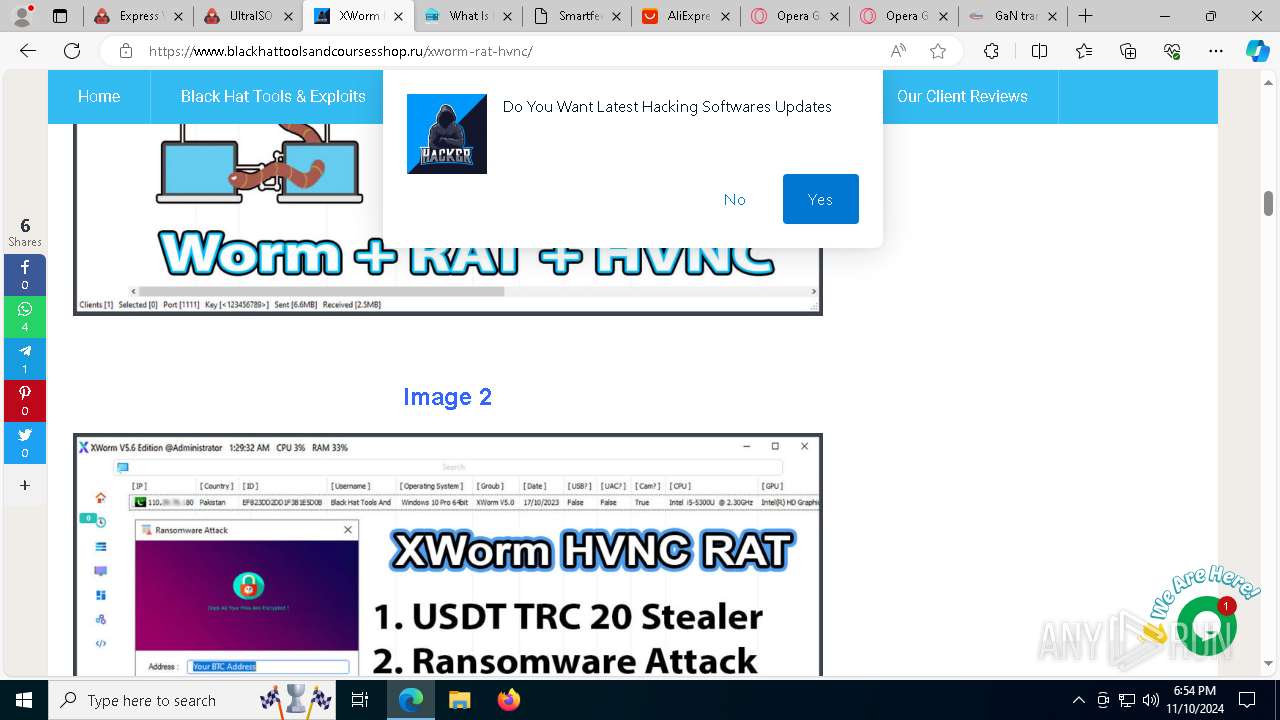Viewport: 1280px width, 720px height.
Task: Decline notifications with No button
Action: pyautogui.click(x=735, y=199)
